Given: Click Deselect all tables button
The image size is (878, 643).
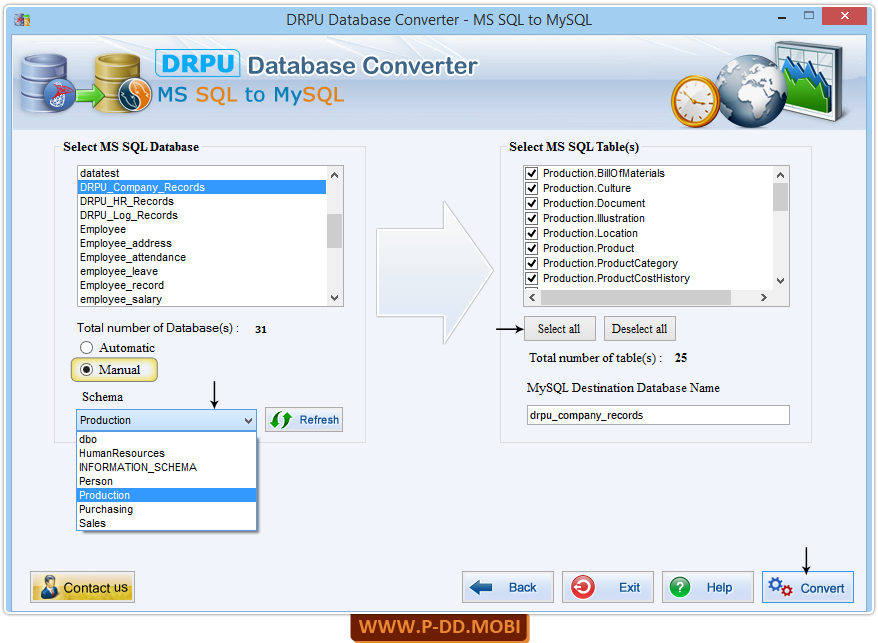Looking at the screenshot, I should (x=639, y=329).
